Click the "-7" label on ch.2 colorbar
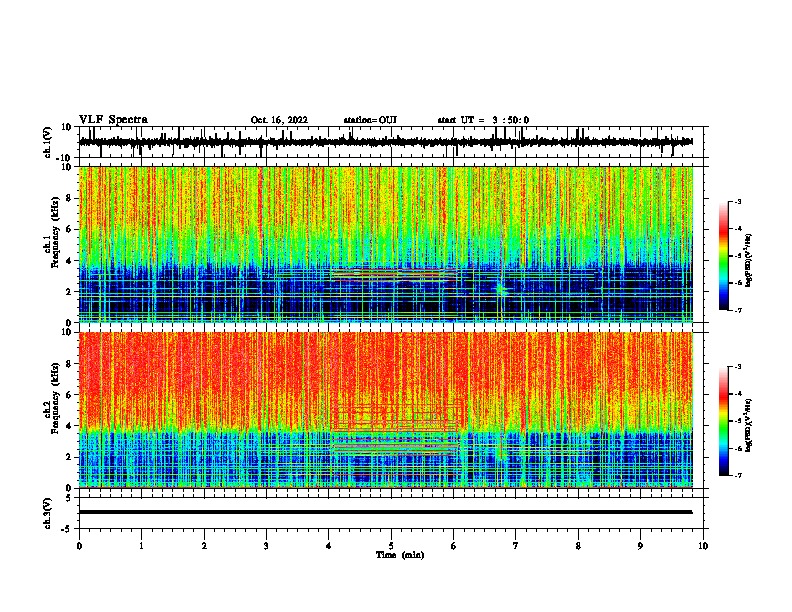Screen dimensions: 792x612 point(738,475)
